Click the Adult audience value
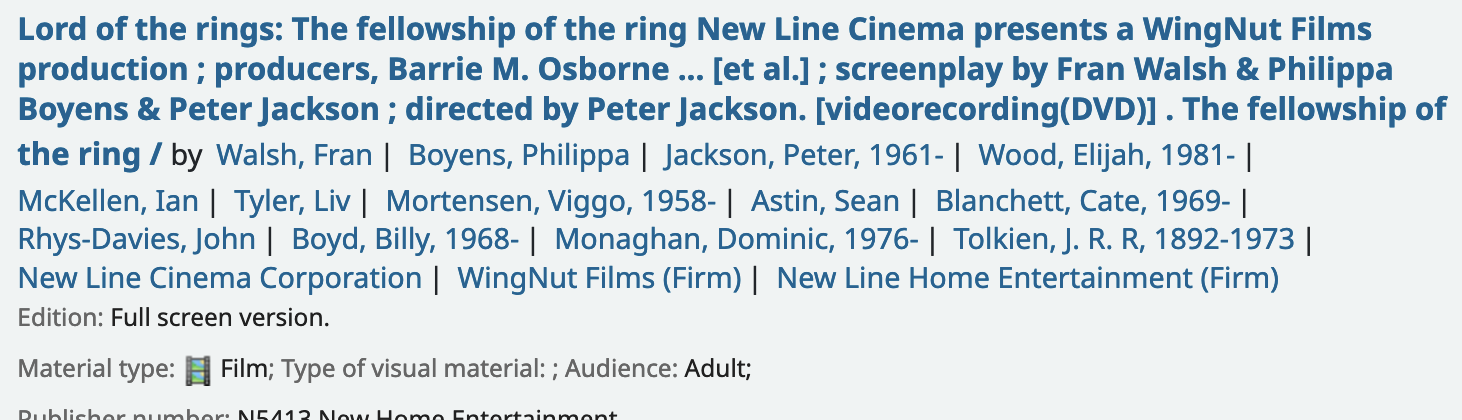This screenshot has width=1462, height=420. coord(715,369)
